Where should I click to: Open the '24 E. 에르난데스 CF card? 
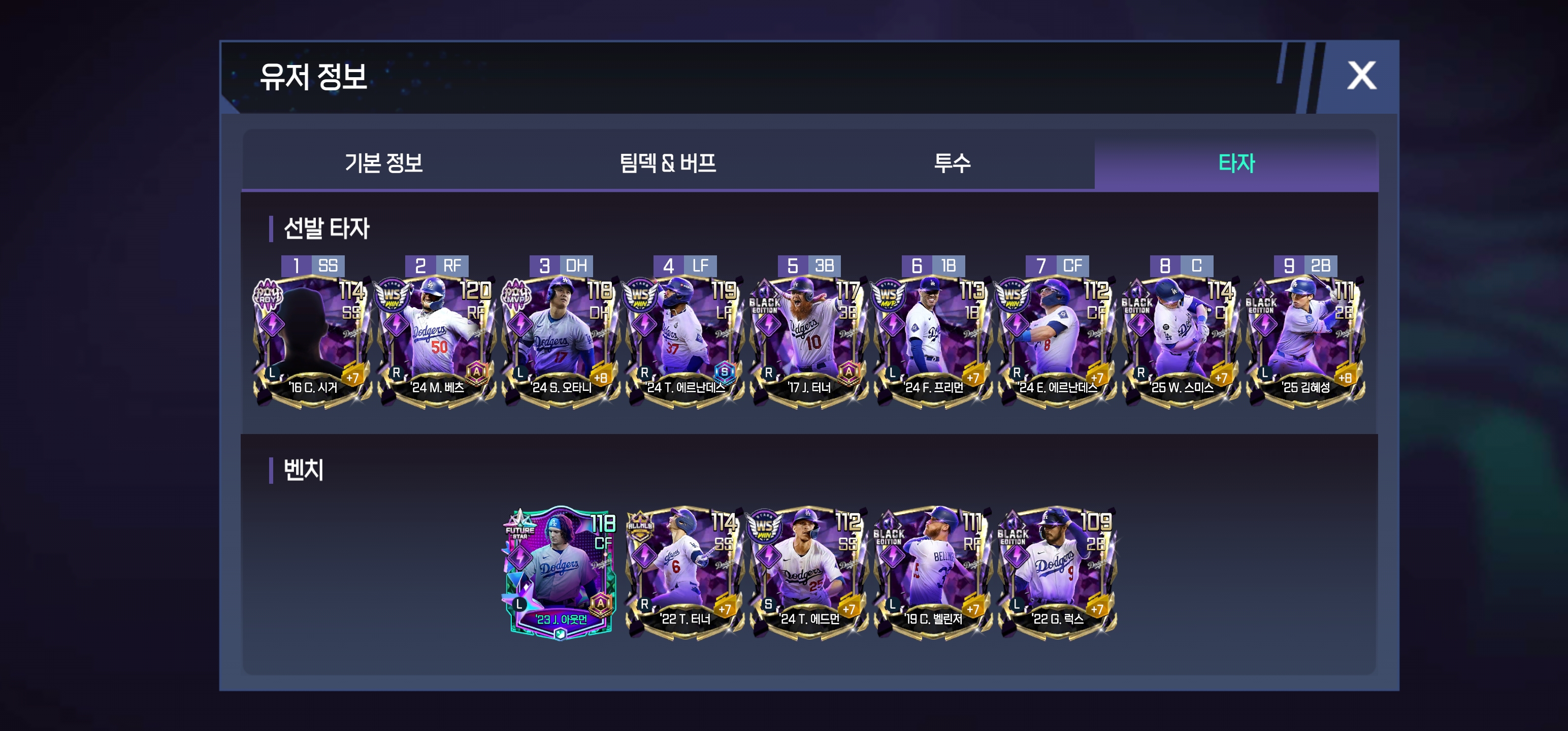click(x=1058, y=341)
